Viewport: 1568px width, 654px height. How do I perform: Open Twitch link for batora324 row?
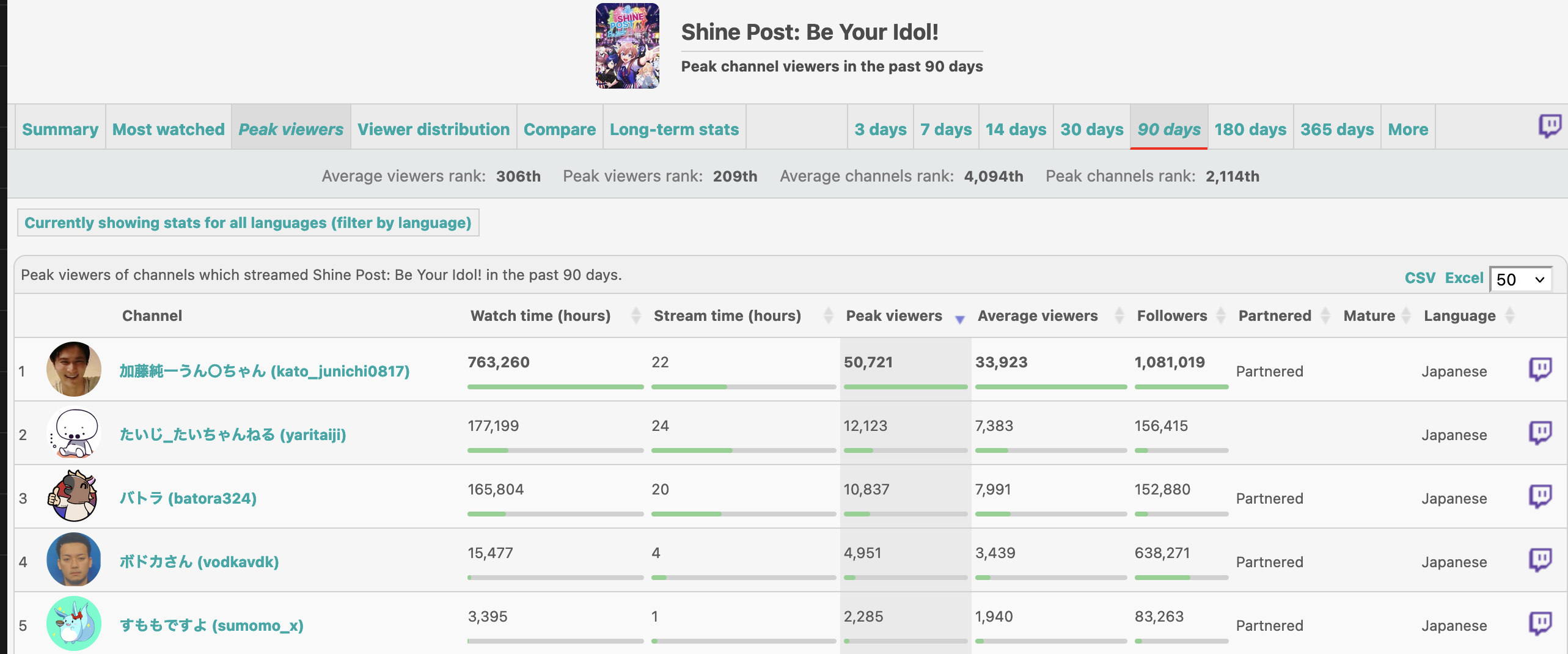coord(1541,496)
